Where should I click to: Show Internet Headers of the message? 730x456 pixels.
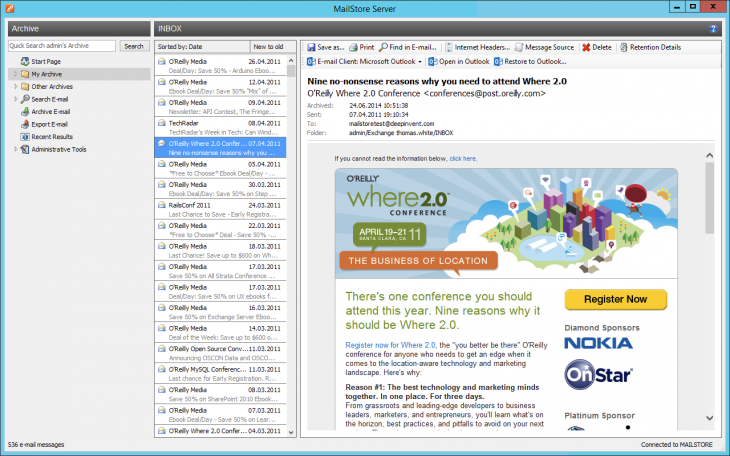(477, 47)
